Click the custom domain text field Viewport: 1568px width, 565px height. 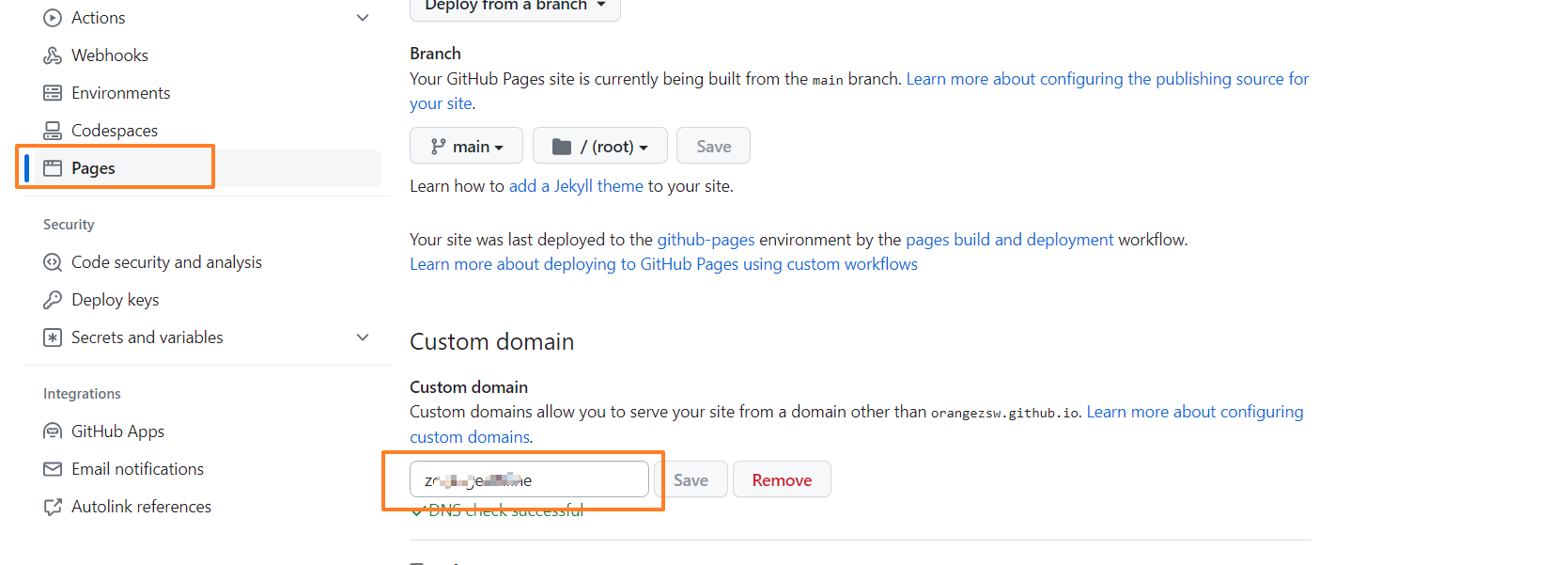click(x=529, y=479)
